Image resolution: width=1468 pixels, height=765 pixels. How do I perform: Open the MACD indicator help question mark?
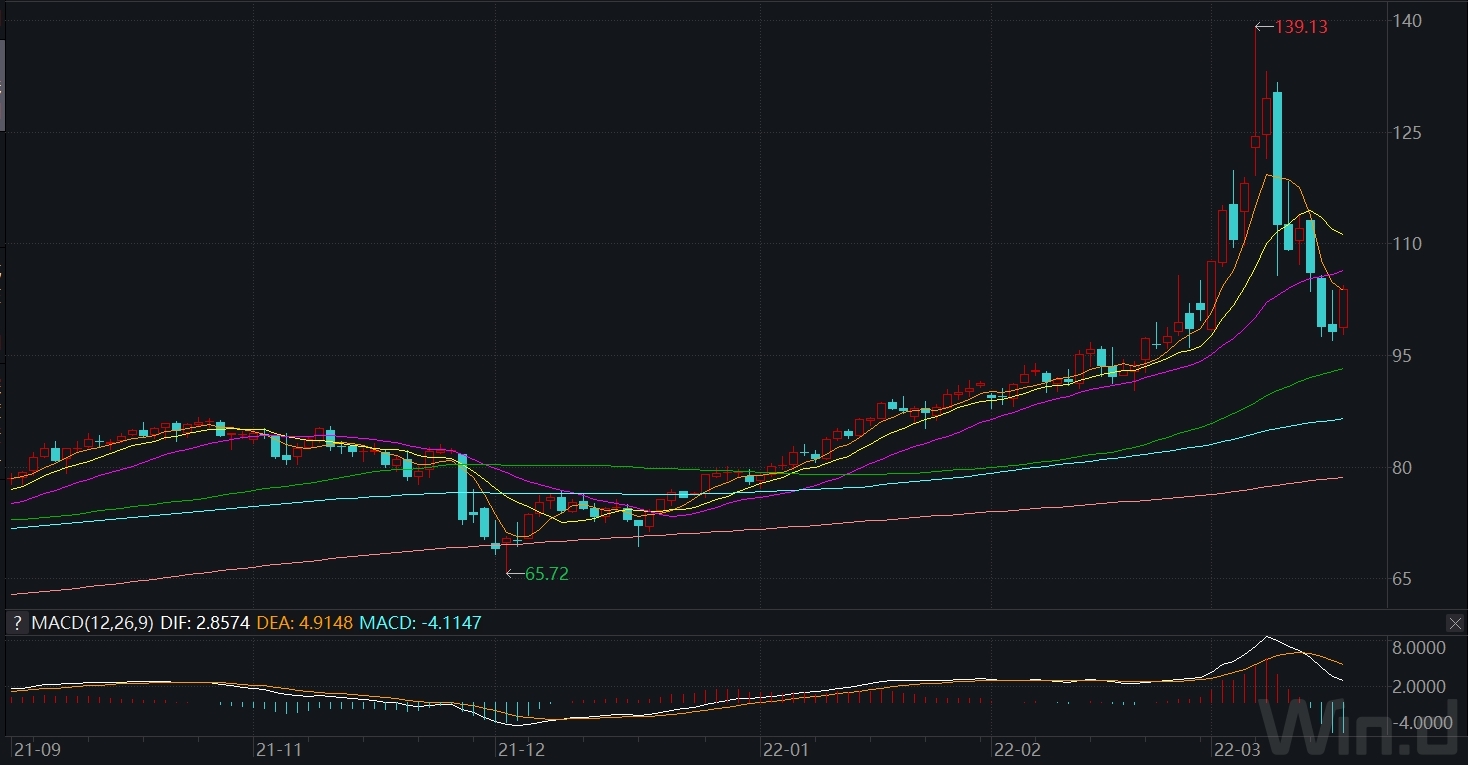point(17,623)
